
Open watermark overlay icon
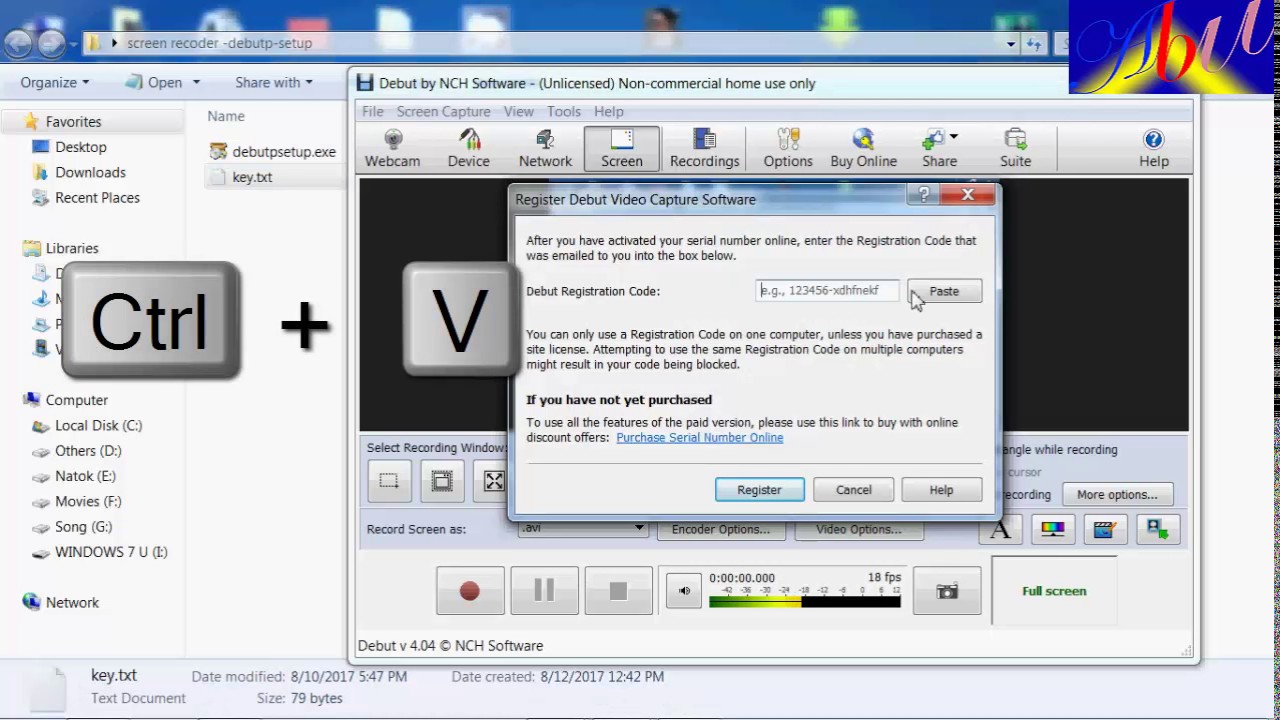(1157, 530)
